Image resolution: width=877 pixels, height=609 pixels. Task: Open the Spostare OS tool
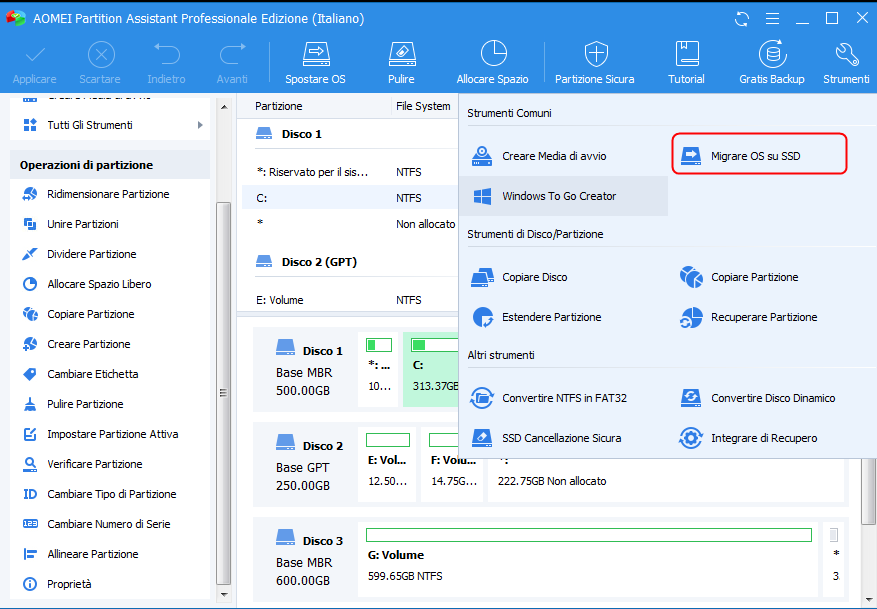[315, 63]
